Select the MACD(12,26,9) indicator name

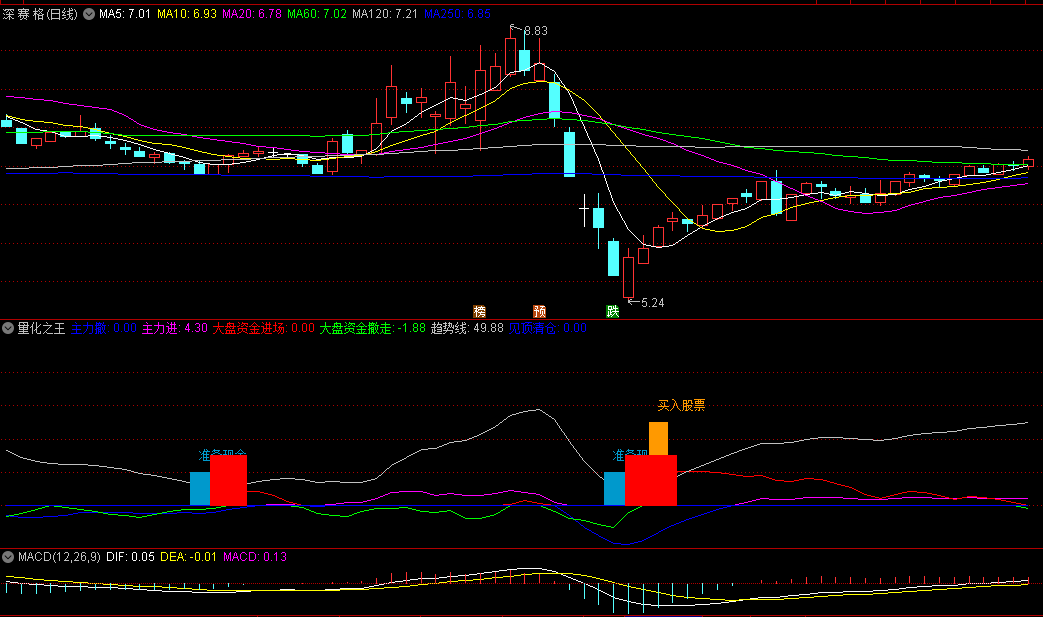(x=59, y=556)
